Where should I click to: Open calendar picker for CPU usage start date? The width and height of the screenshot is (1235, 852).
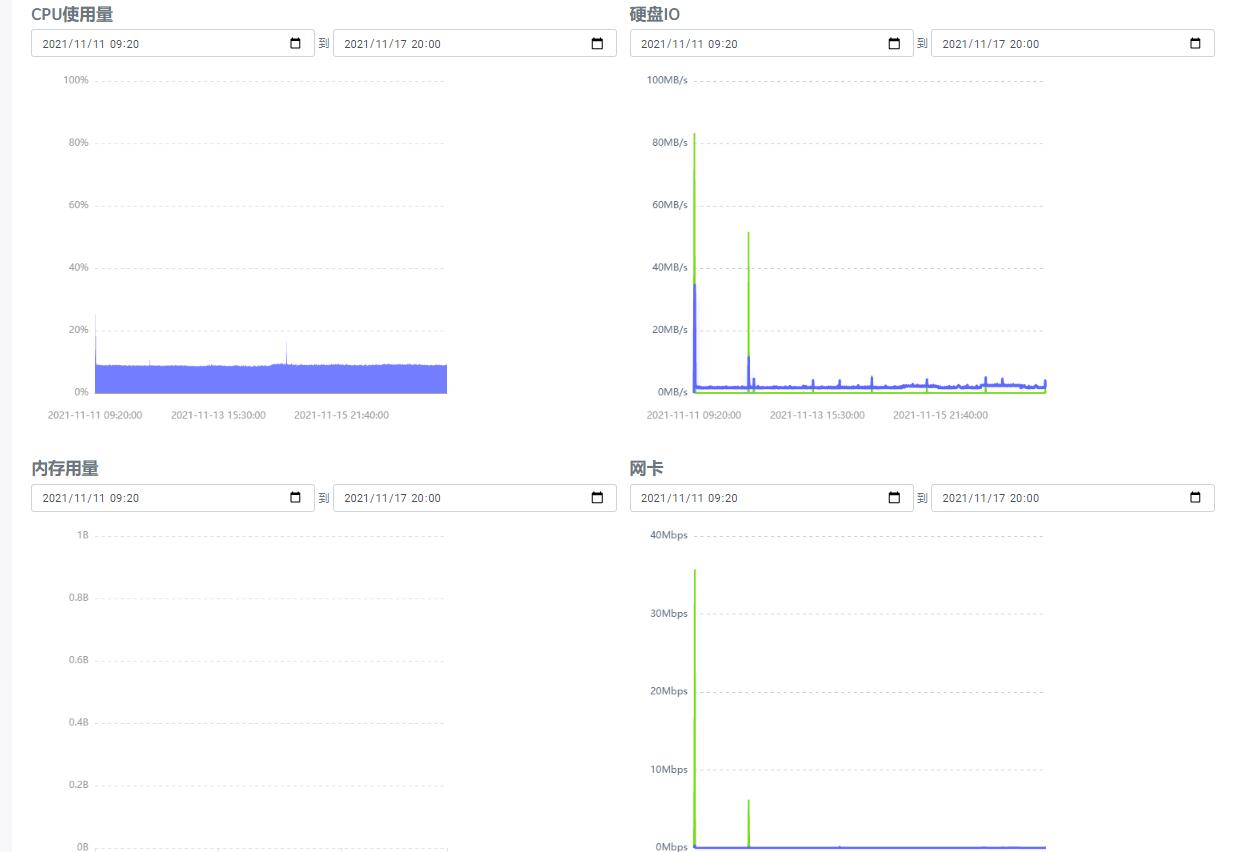(295, 44)
